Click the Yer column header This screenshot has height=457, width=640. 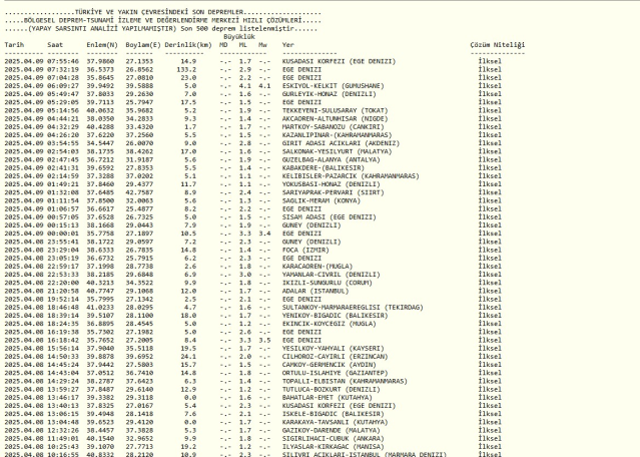point(289,45)
